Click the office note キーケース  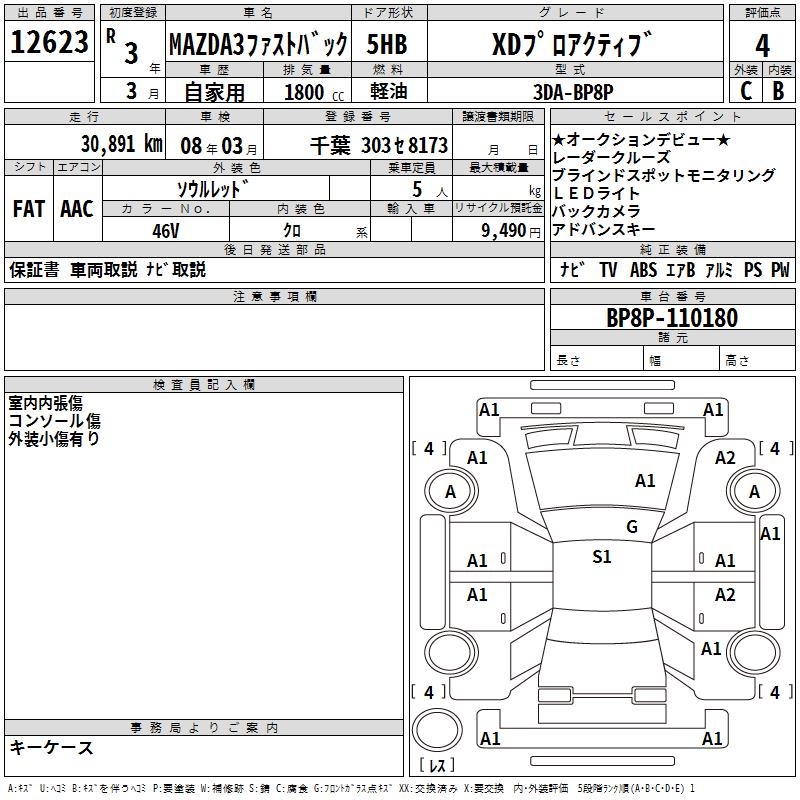(x=52, y=747)
